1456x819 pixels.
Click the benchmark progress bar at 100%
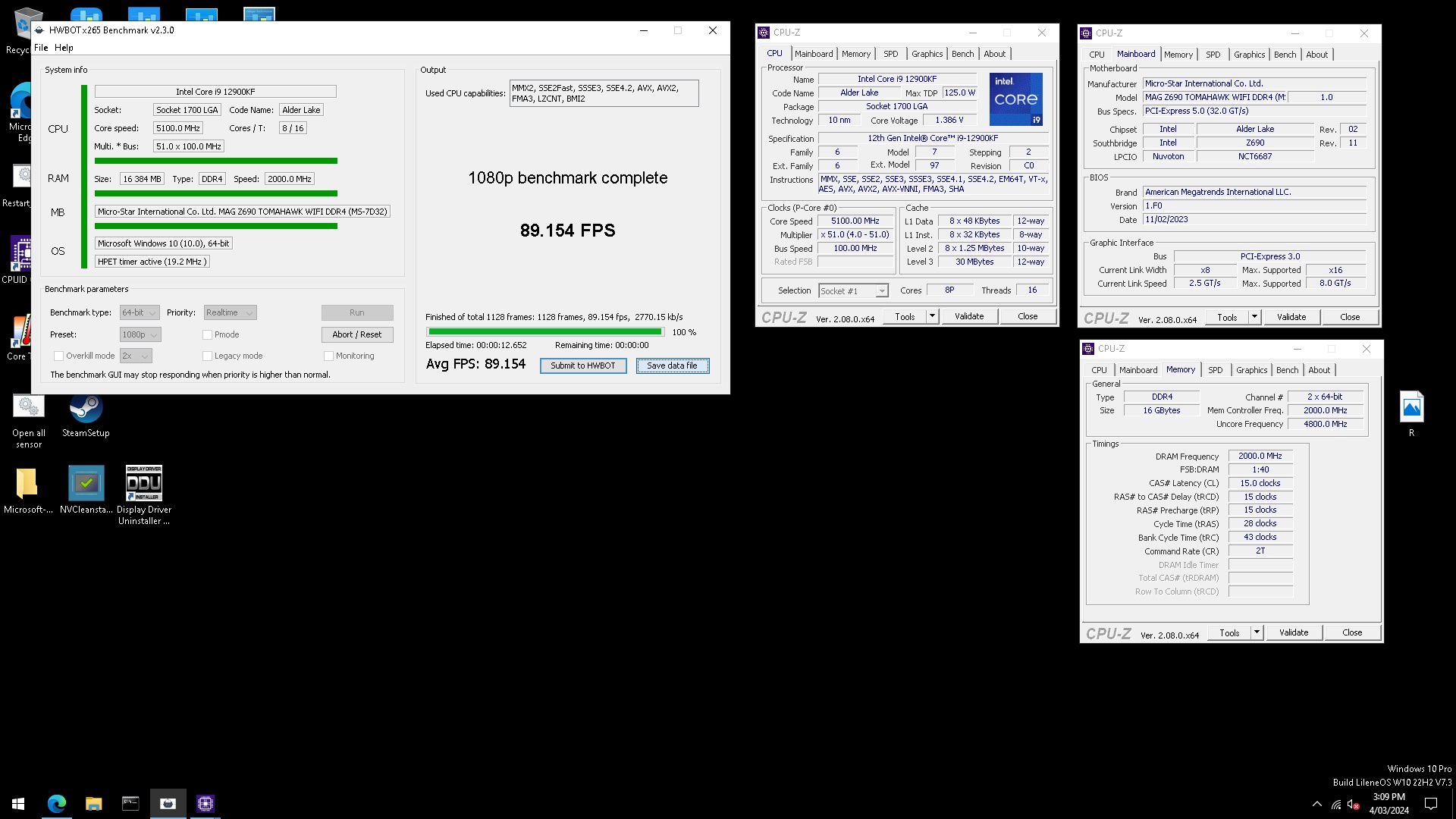545,331
